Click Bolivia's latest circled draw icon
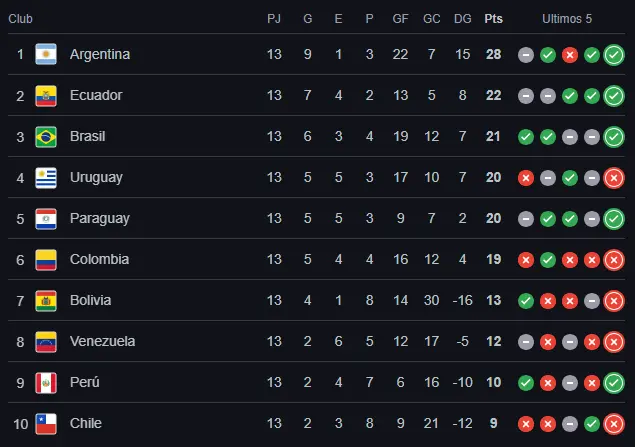This screenshot has width=635, height=447. 614,301
